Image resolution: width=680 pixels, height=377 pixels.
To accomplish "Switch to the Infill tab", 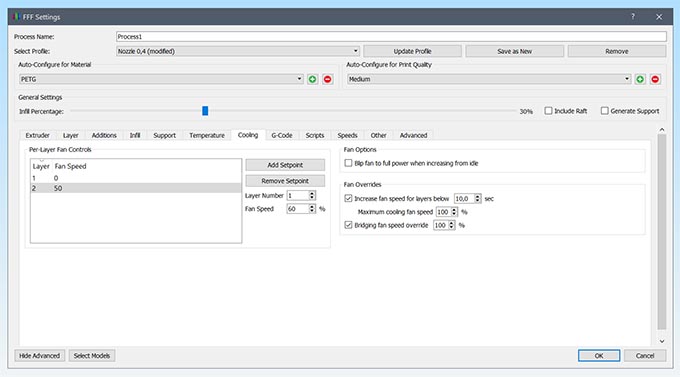I will [x=135, y=135].
